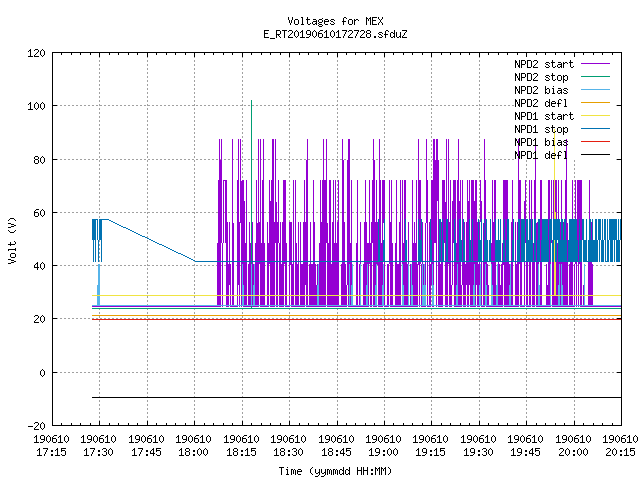Click the chart title "Voltages for MEX"

point(335,21)
